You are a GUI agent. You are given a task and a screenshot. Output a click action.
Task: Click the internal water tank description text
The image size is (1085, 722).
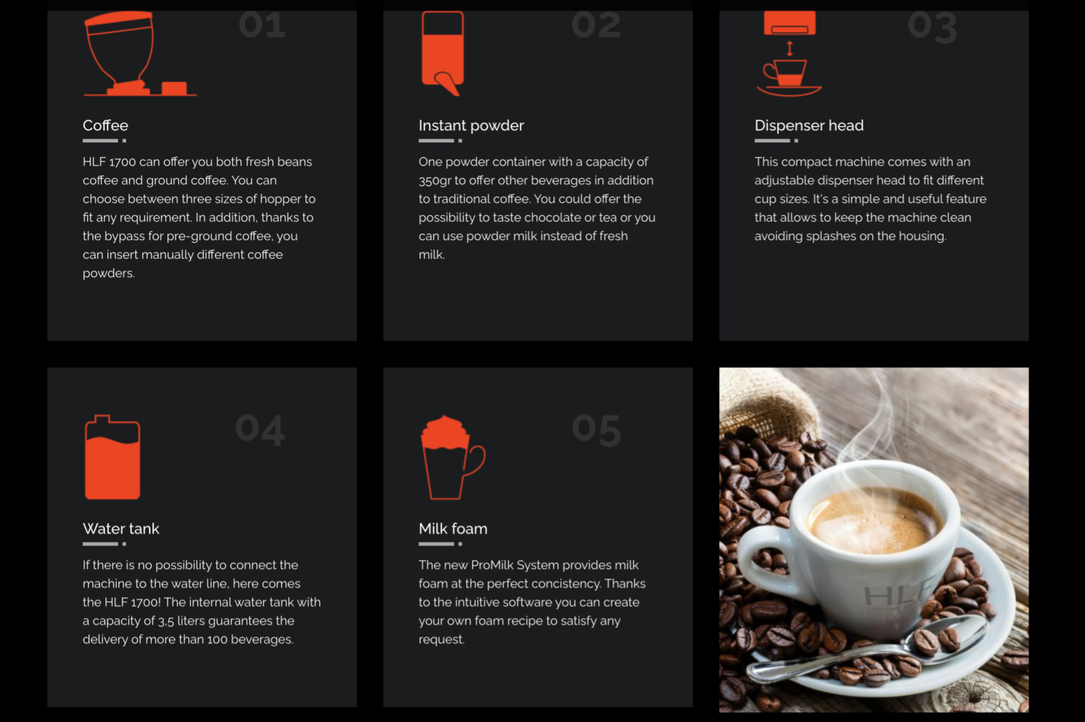[x=201, y=602]
